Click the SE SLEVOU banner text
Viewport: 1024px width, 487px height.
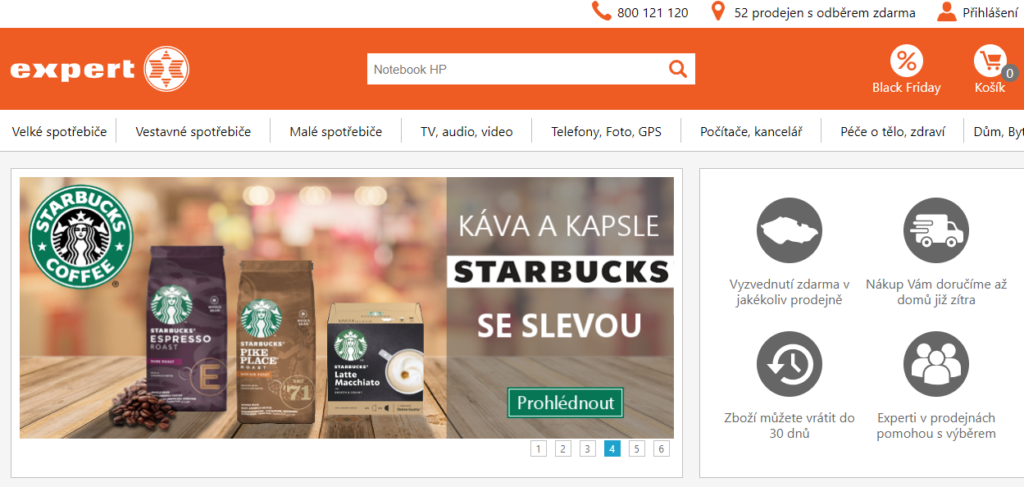[x=558, y=325]
